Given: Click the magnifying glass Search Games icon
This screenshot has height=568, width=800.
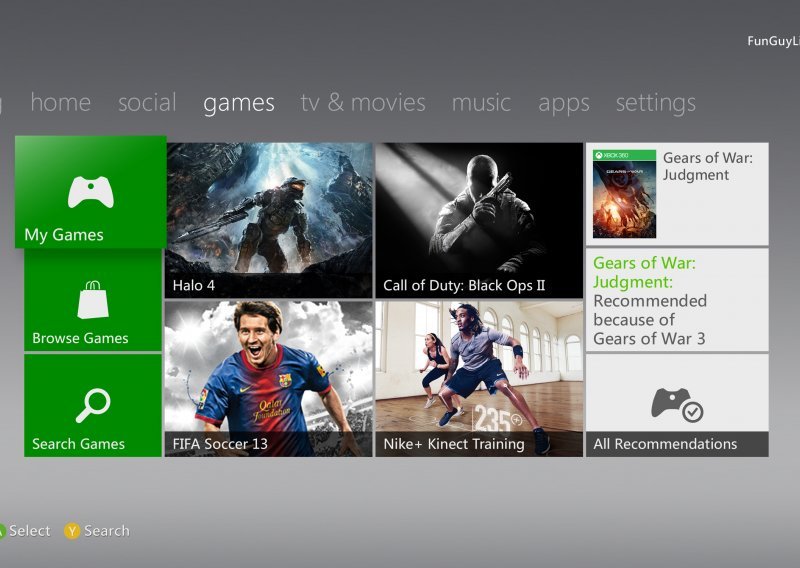Looking at the screenshot, I should [x=93, y=406].
